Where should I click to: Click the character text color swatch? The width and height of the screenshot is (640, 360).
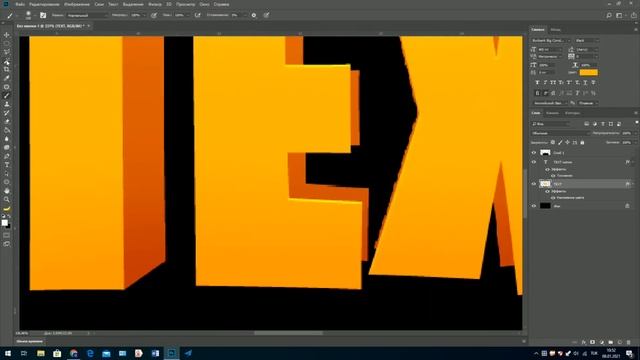[x=589, y=73]
